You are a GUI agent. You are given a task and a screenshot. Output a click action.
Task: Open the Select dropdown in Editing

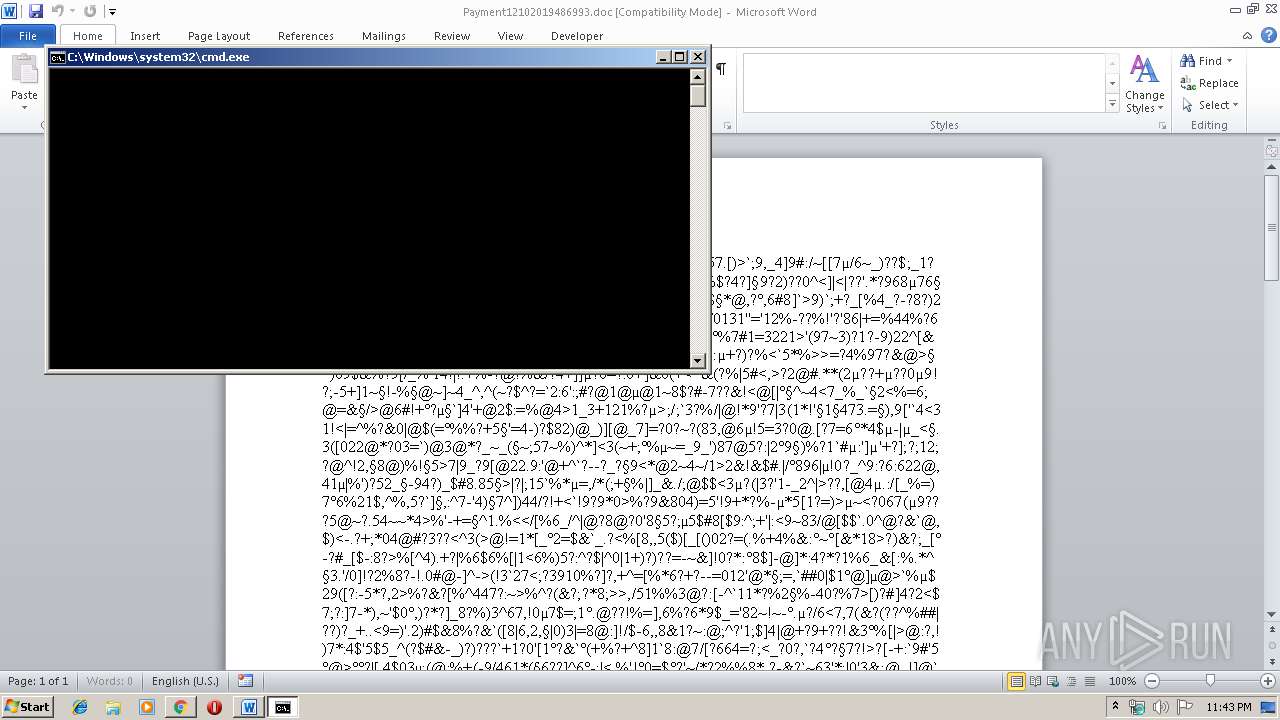1210,105
